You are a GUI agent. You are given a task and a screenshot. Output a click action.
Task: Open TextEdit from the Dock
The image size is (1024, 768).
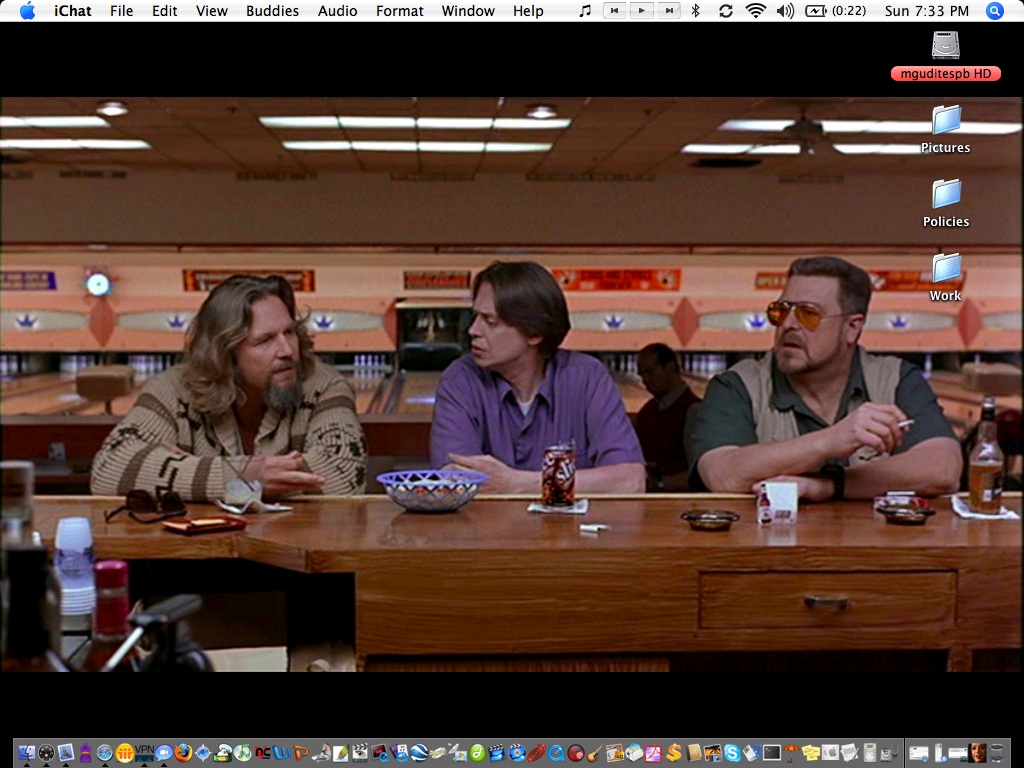point(850,752)
